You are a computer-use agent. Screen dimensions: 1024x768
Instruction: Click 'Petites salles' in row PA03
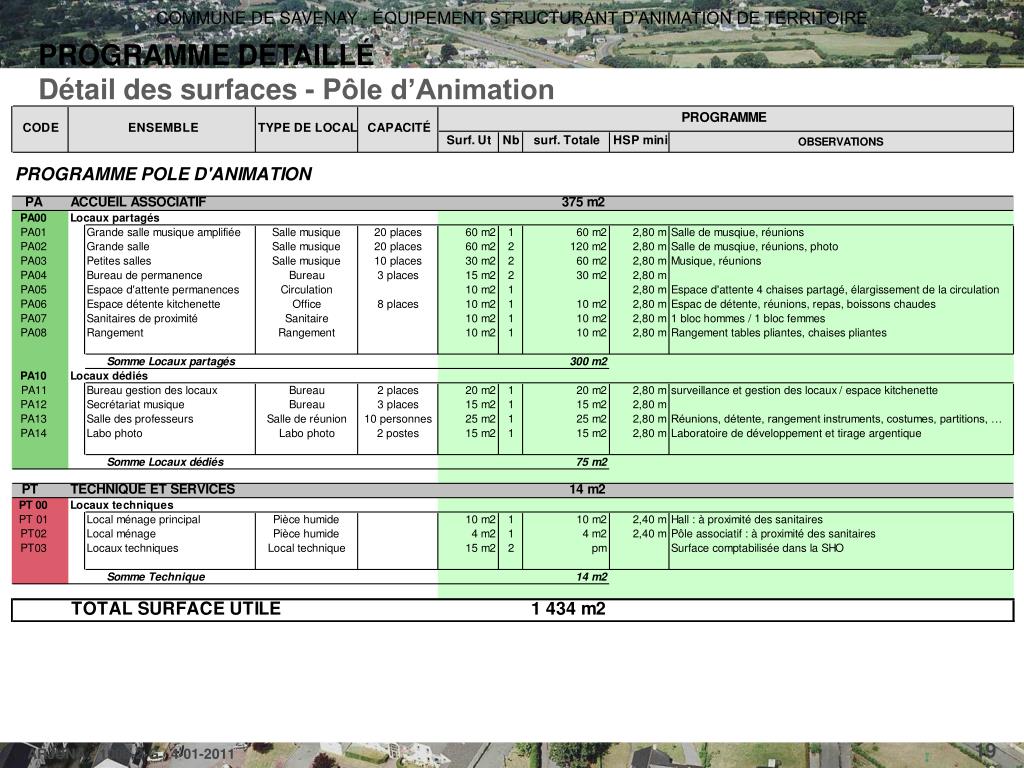coord(119,261)
